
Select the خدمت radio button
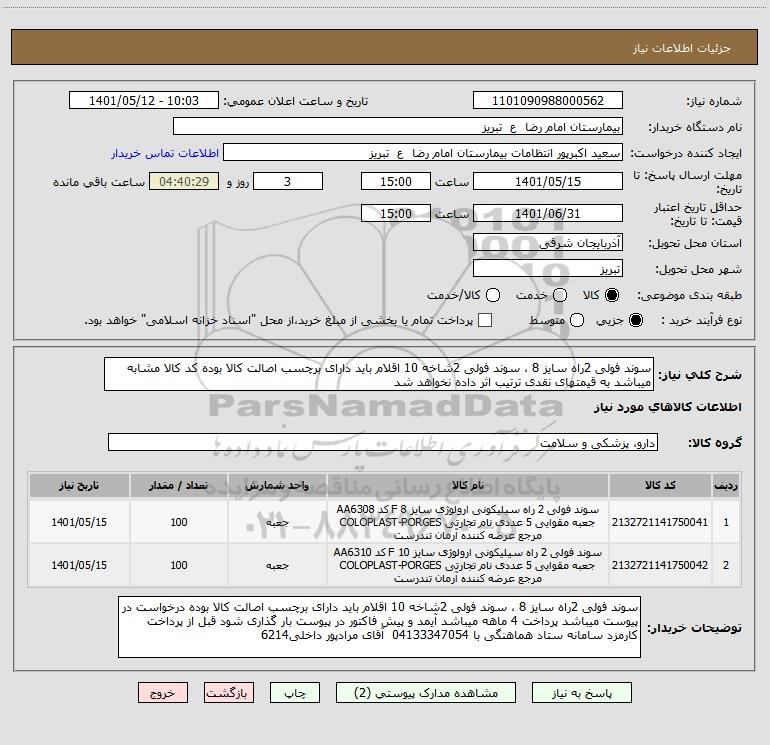(560, 295)
